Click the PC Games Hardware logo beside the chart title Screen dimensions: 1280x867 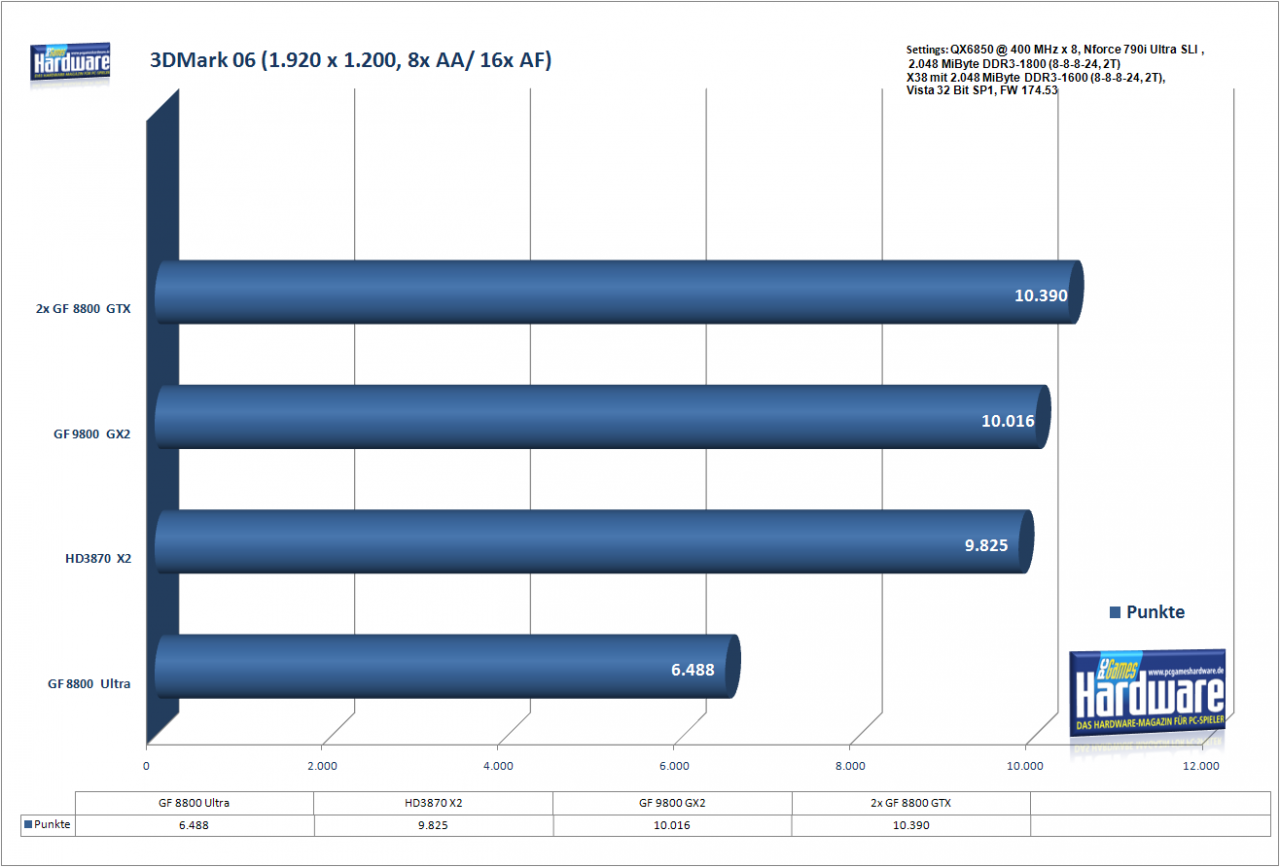(70, 65)
